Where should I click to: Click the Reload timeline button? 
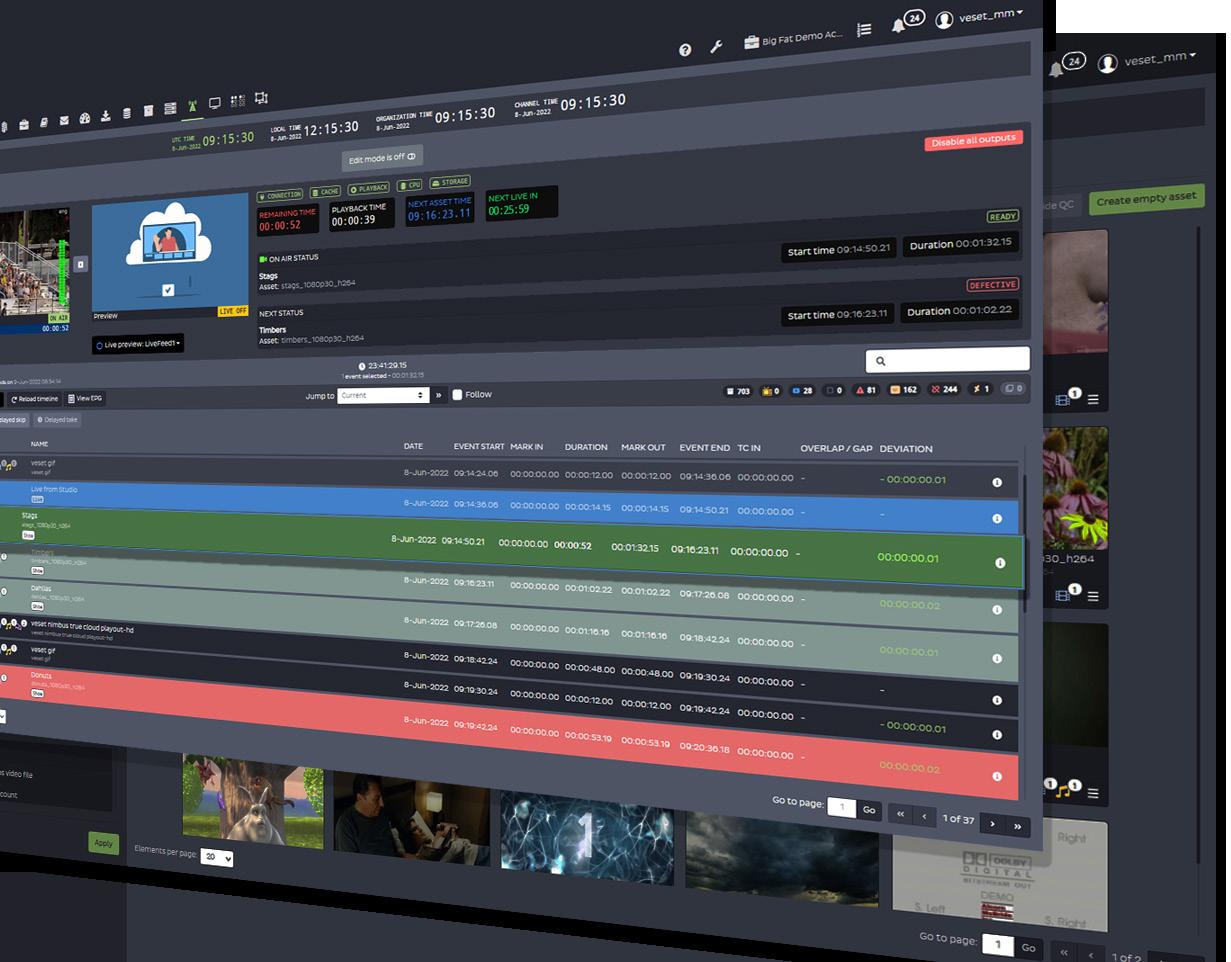click(35, 399)
